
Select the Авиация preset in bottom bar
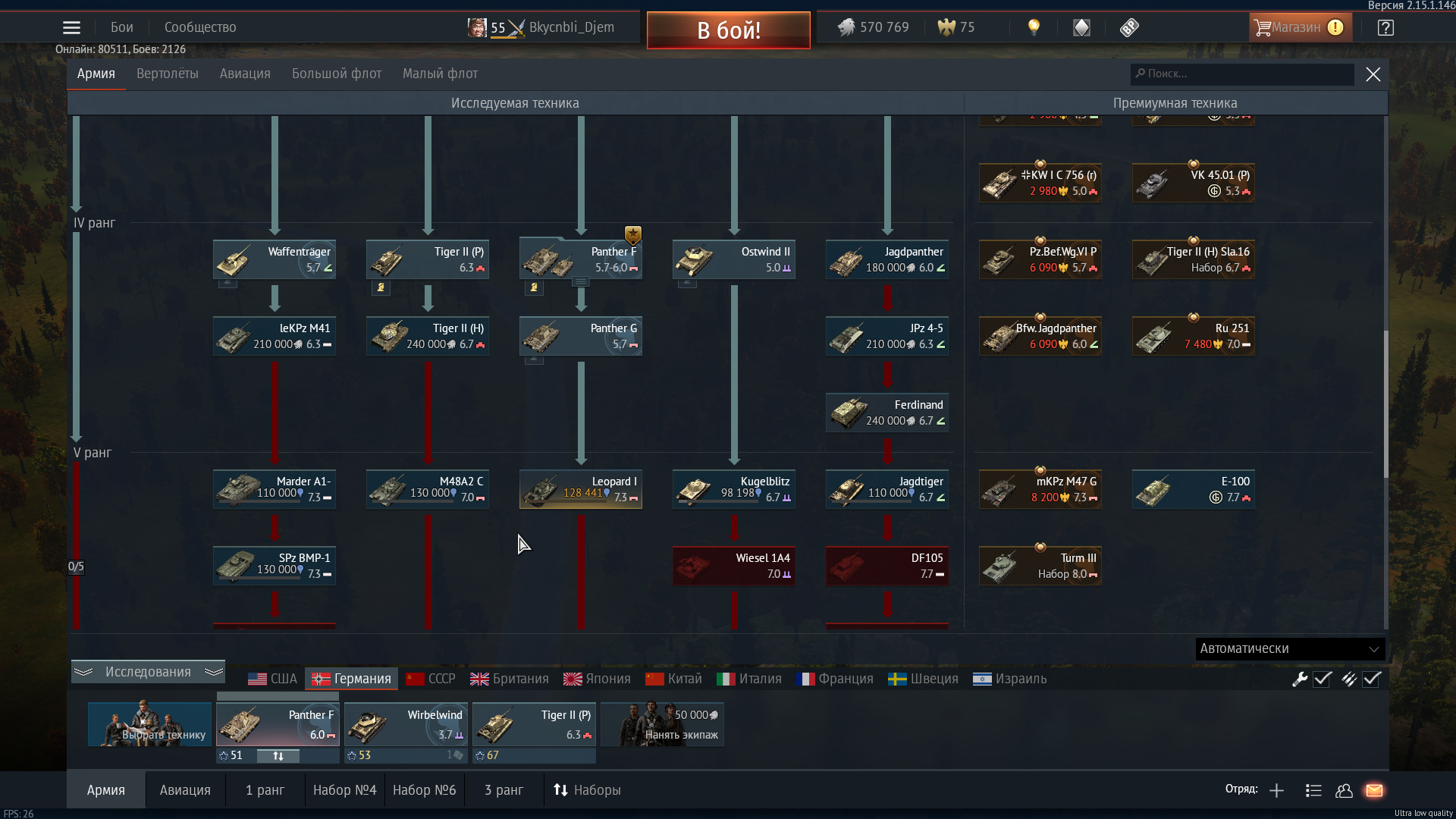185,791
